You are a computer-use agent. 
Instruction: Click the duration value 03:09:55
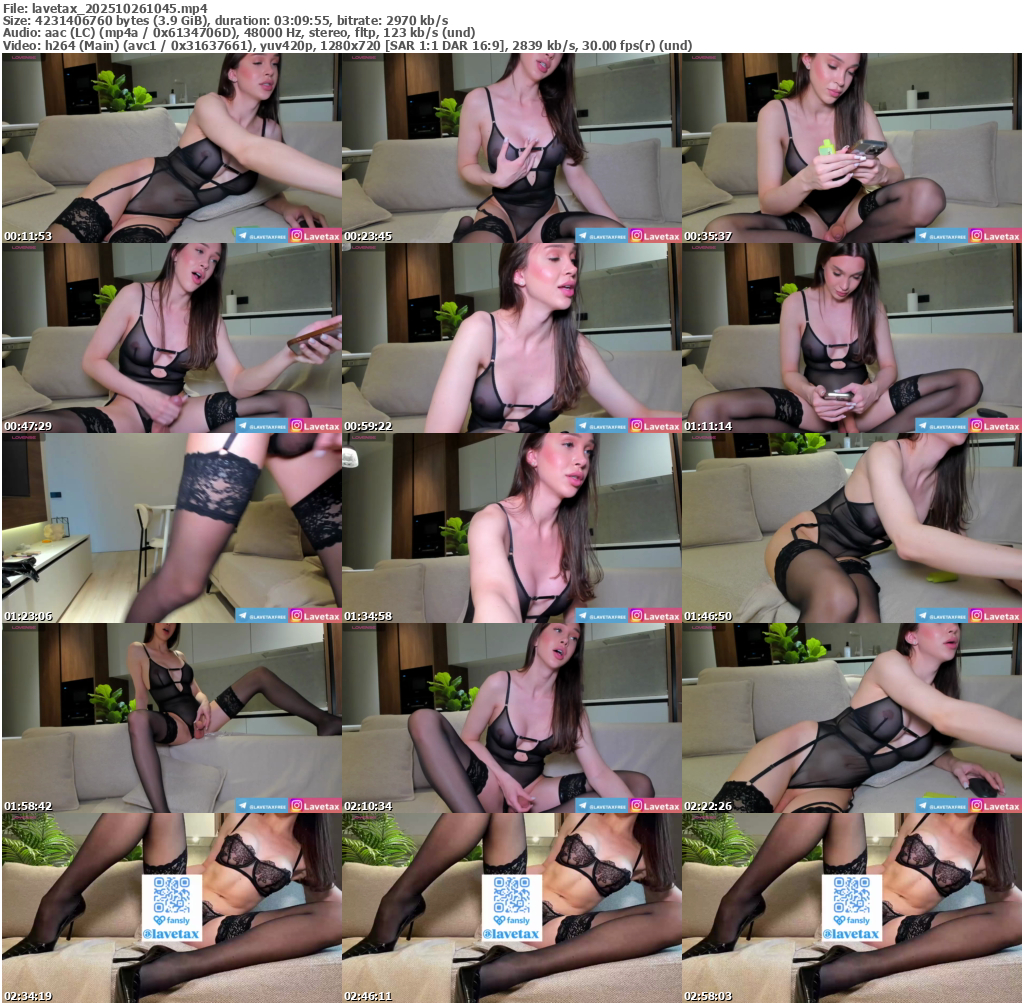pyautogui.click(x=302, y=21)
